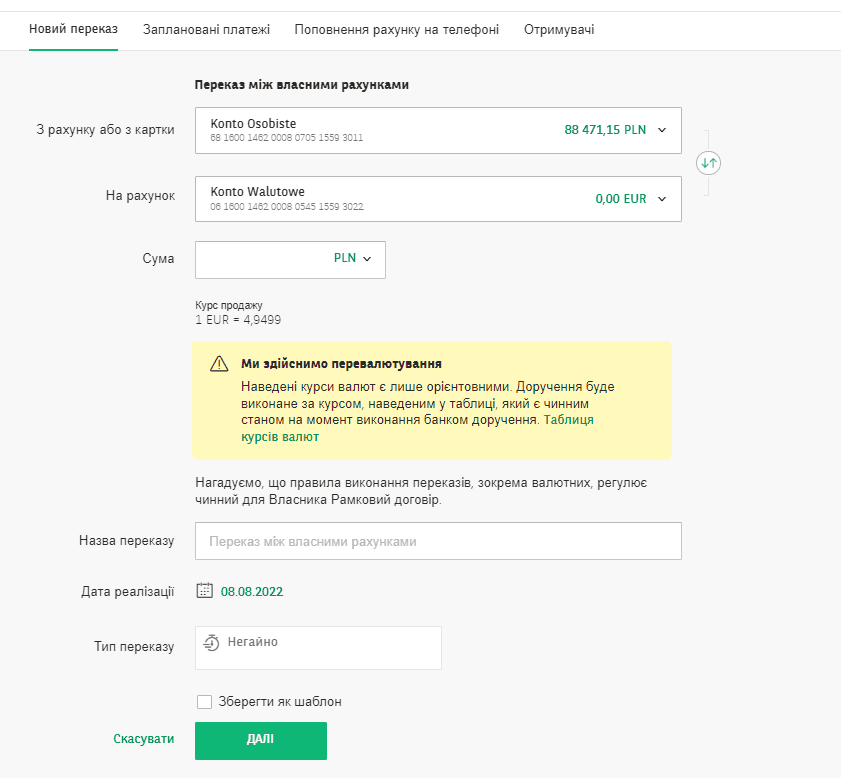Open the 'Поповнення рахунку на телефоні' tab
Viewport: 841px width, 778px height.
[x=396, y=29]
